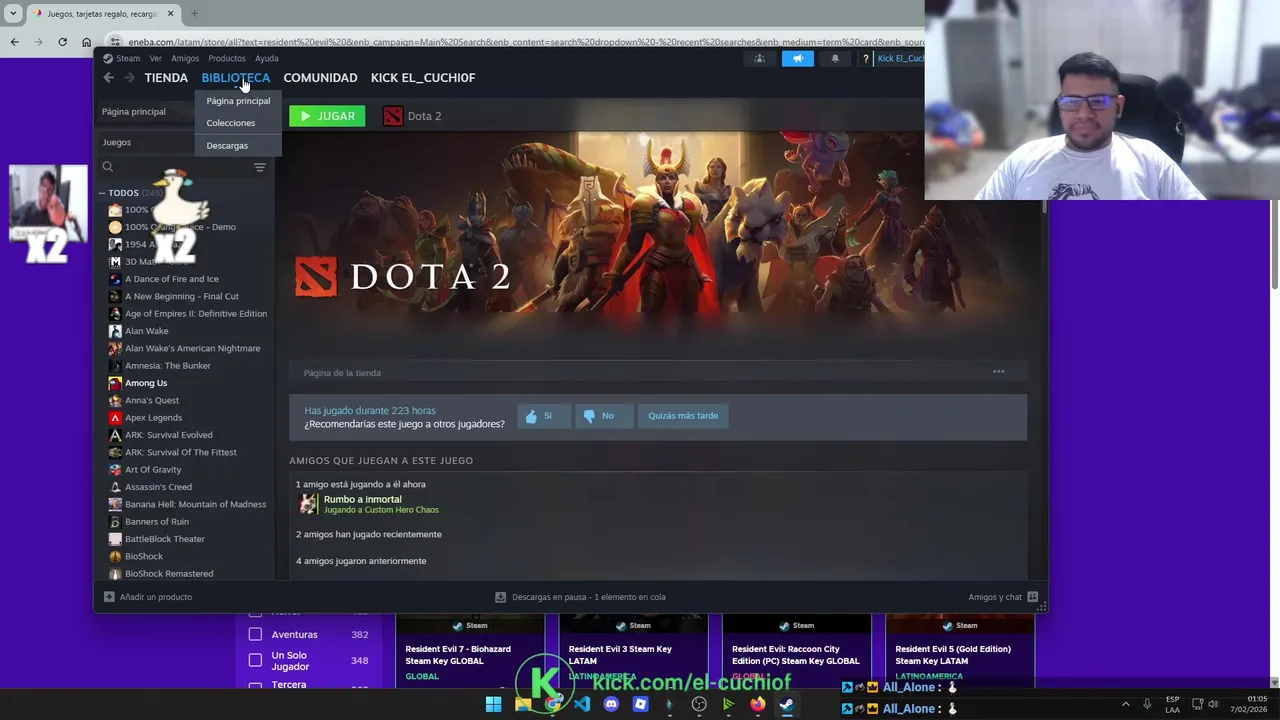The width and height of the screenshot is (1280, 720).
Task: Open Visual Studio Code from taskbar
Action: click(x=582, y=704)
